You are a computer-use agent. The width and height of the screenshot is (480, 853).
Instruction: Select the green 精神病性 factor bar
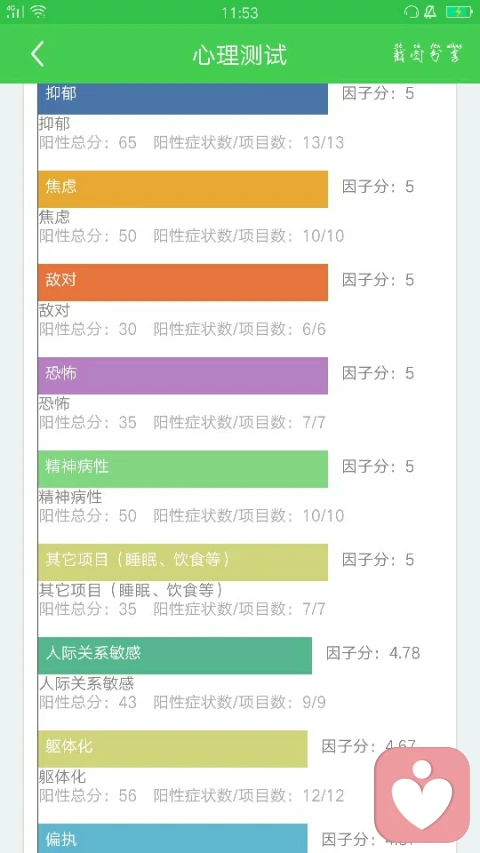[183, 469]
